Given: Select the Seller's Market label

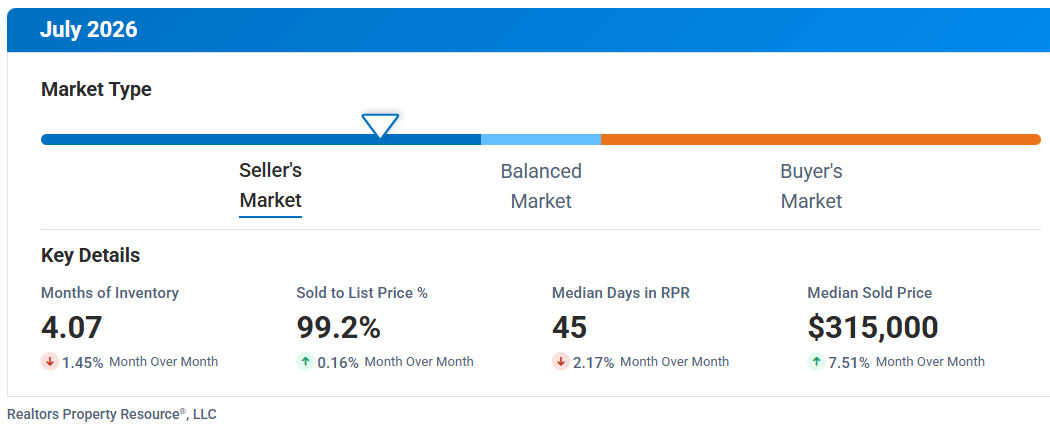Looking at the screenshot, I should point(271,185).
